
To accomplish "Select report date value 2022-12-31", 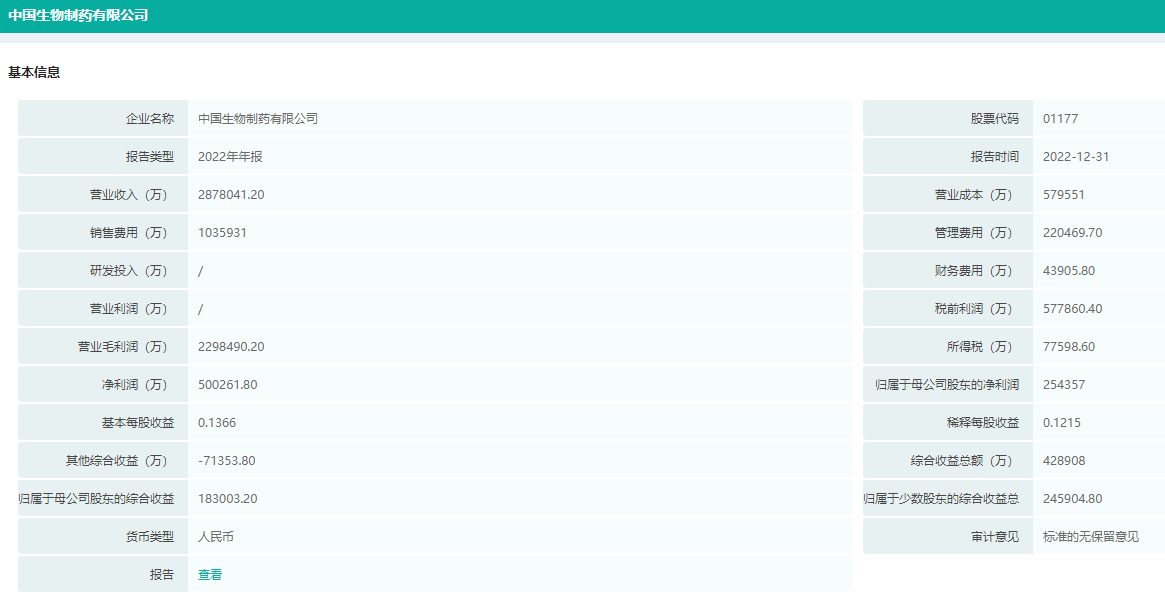I will click(1076, 156).
